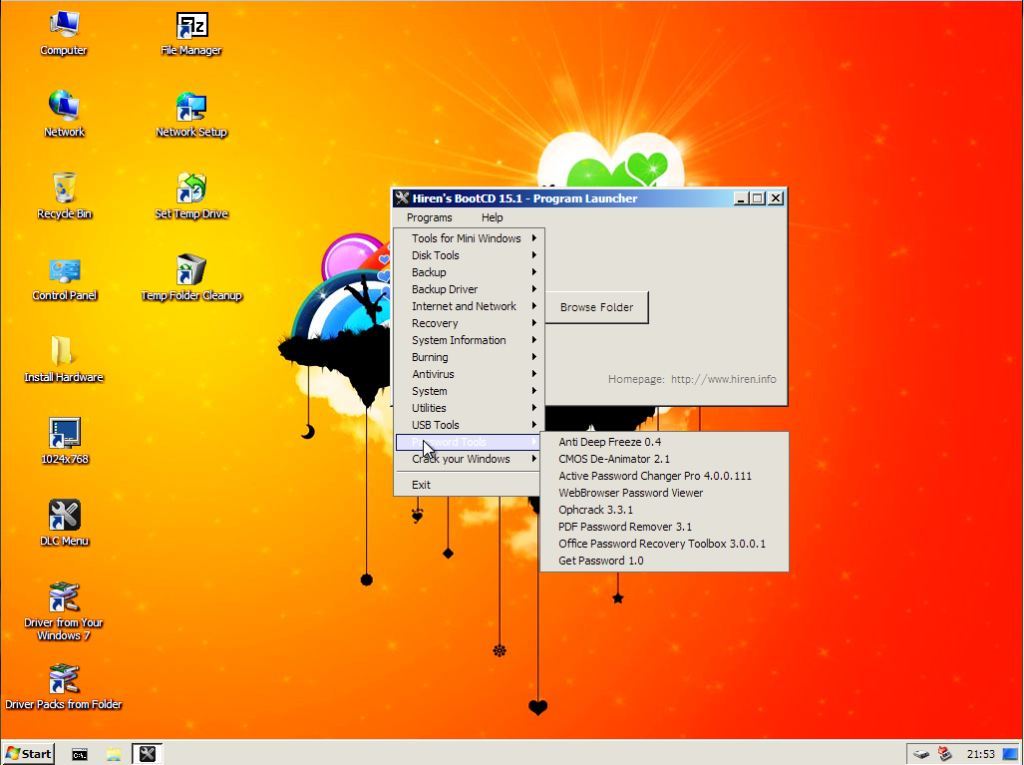Image resolution: width=1024 pixels, height=765 pixels.
Task: Launch Get Password 1.0
Action: point(664,561)
